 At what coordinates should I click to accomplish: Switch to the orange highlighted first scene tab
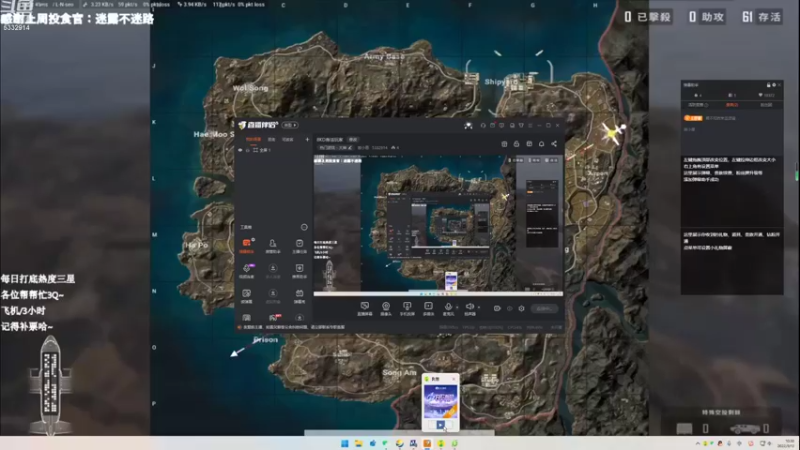(253, 139)
